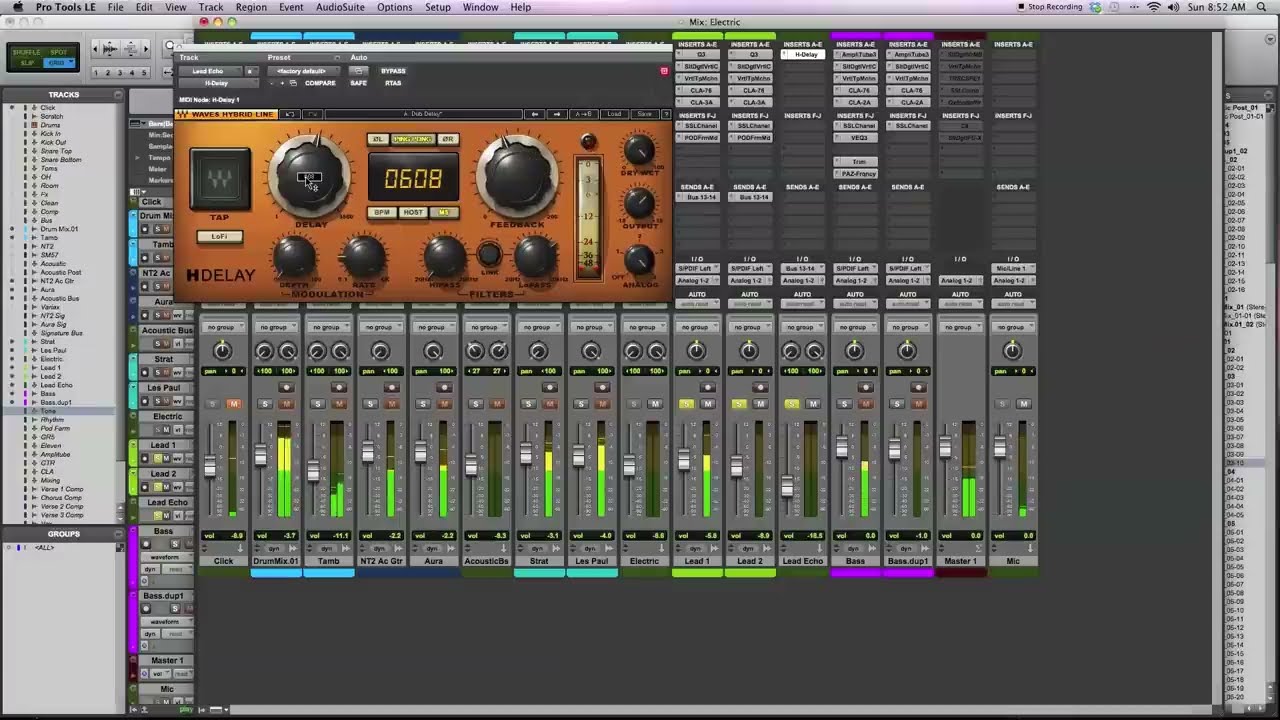Click the A→B copy button

[586, 114]
